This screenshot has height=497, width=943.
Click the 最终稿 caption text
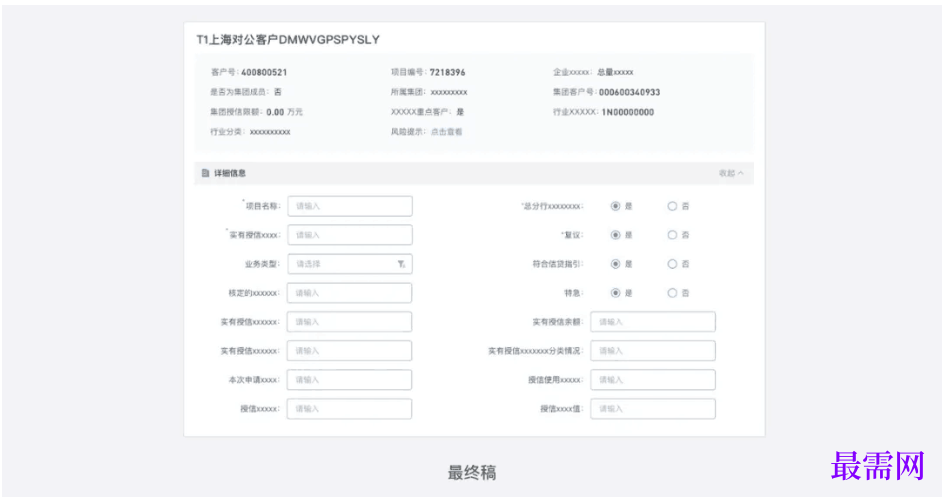pos(472,473)
